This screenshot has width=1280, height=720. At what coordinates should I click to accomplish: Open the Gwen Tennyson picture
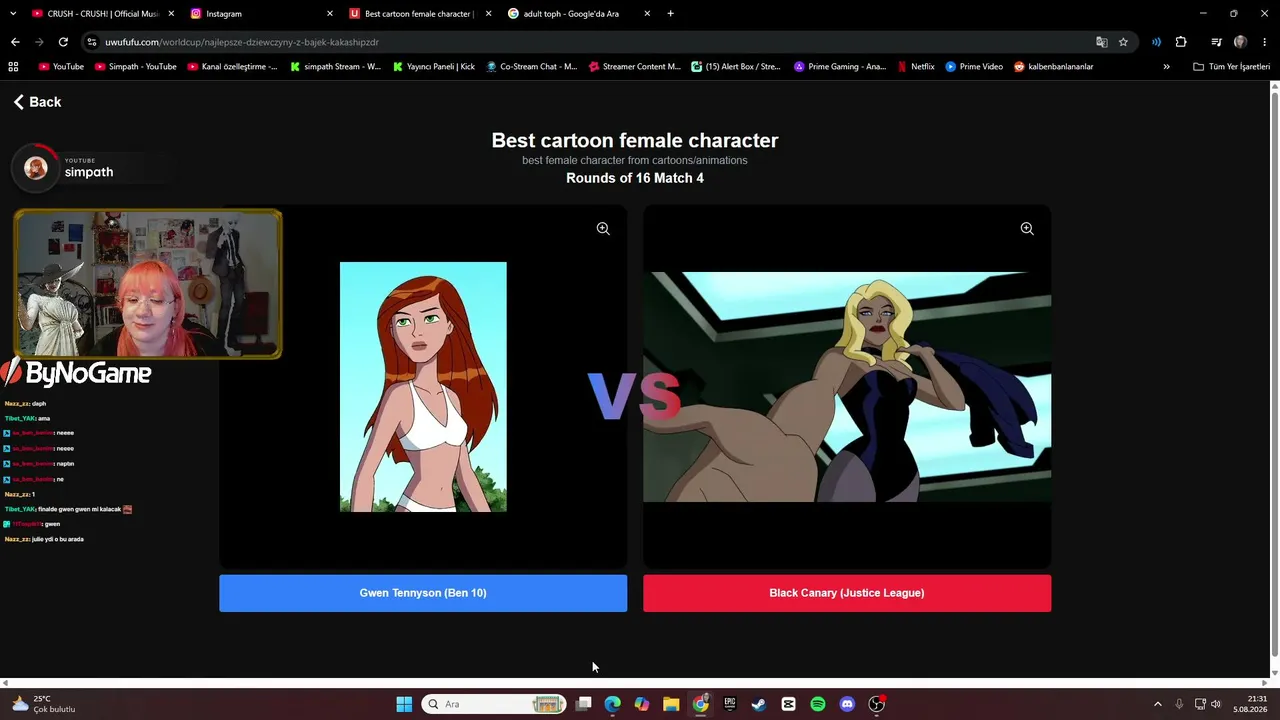[423, 387]
